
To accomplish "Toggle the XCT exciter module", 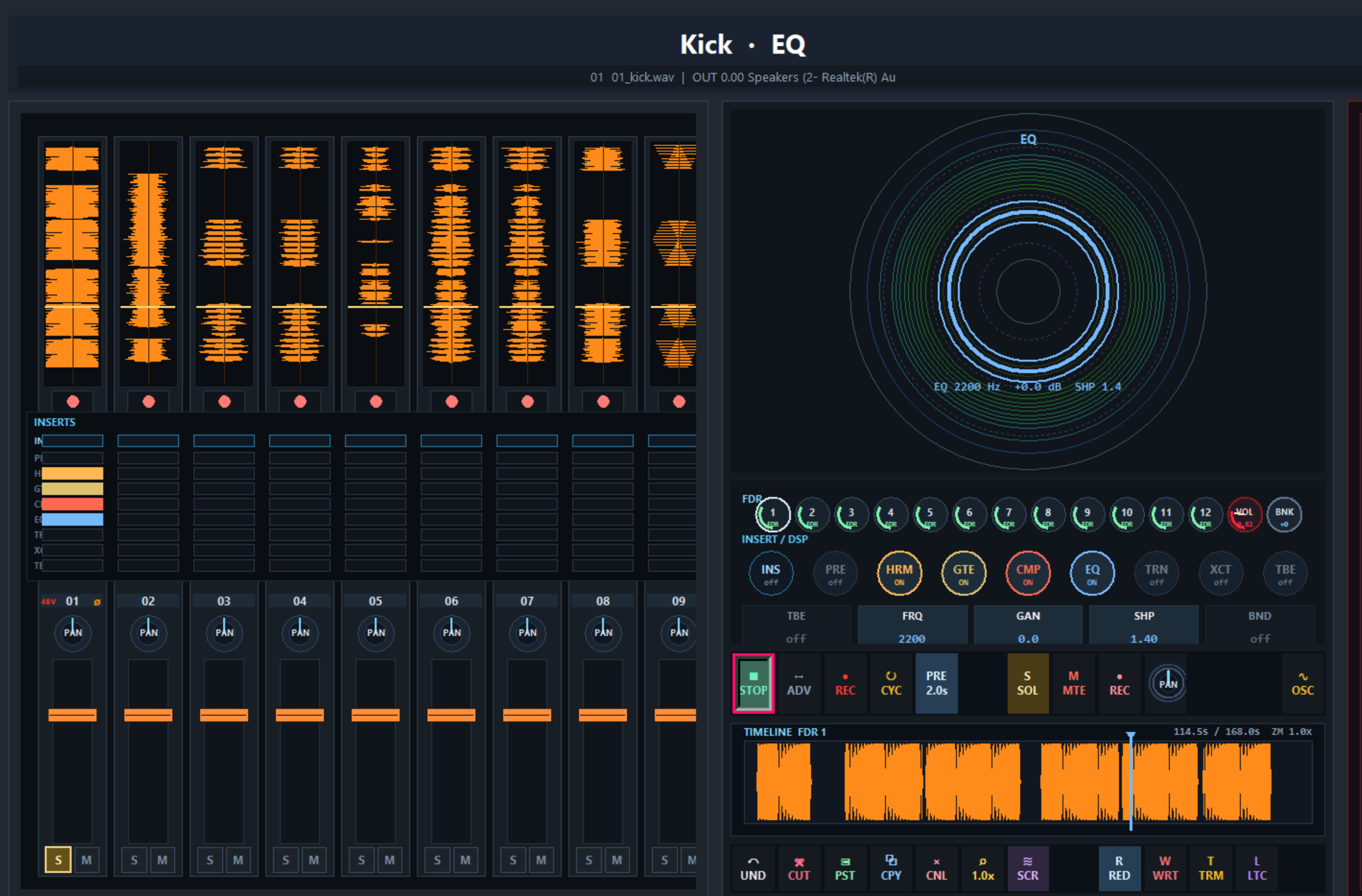I will pos(1220,573).
